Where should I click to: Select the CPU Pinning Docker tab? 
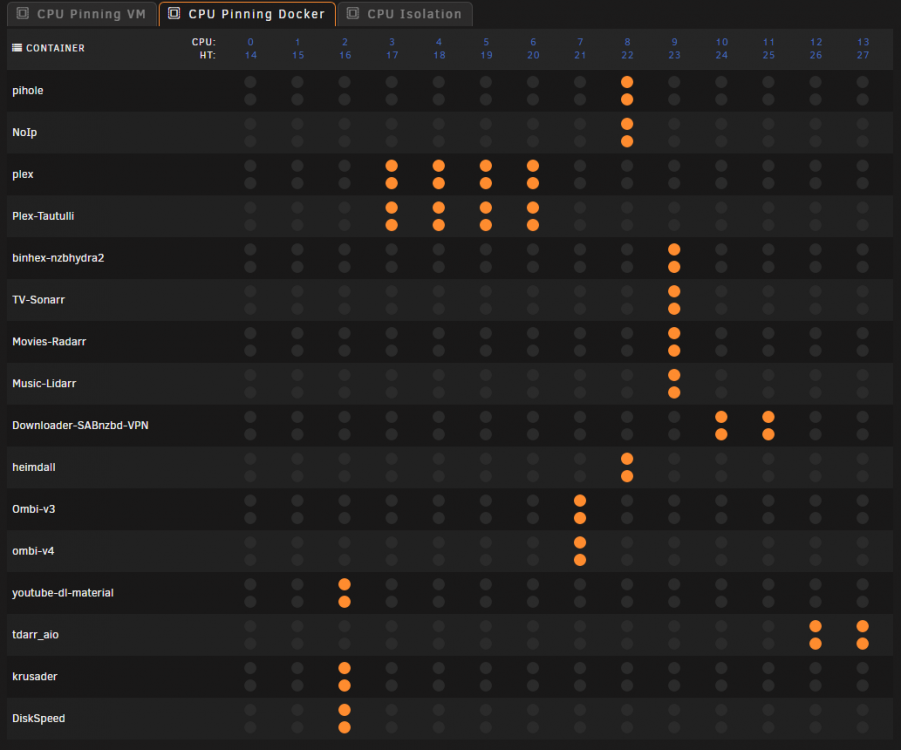tap(247, 14)
